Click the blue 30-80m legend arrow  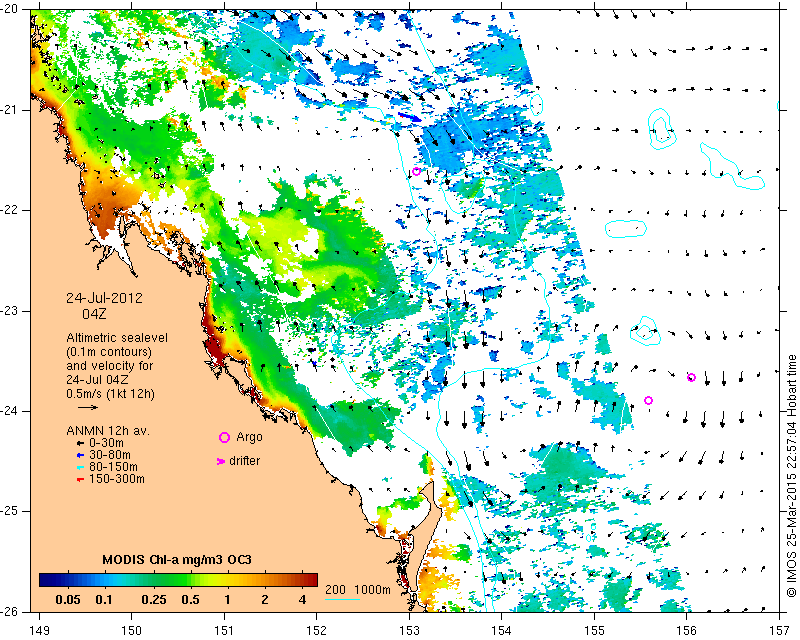(80, 455)
